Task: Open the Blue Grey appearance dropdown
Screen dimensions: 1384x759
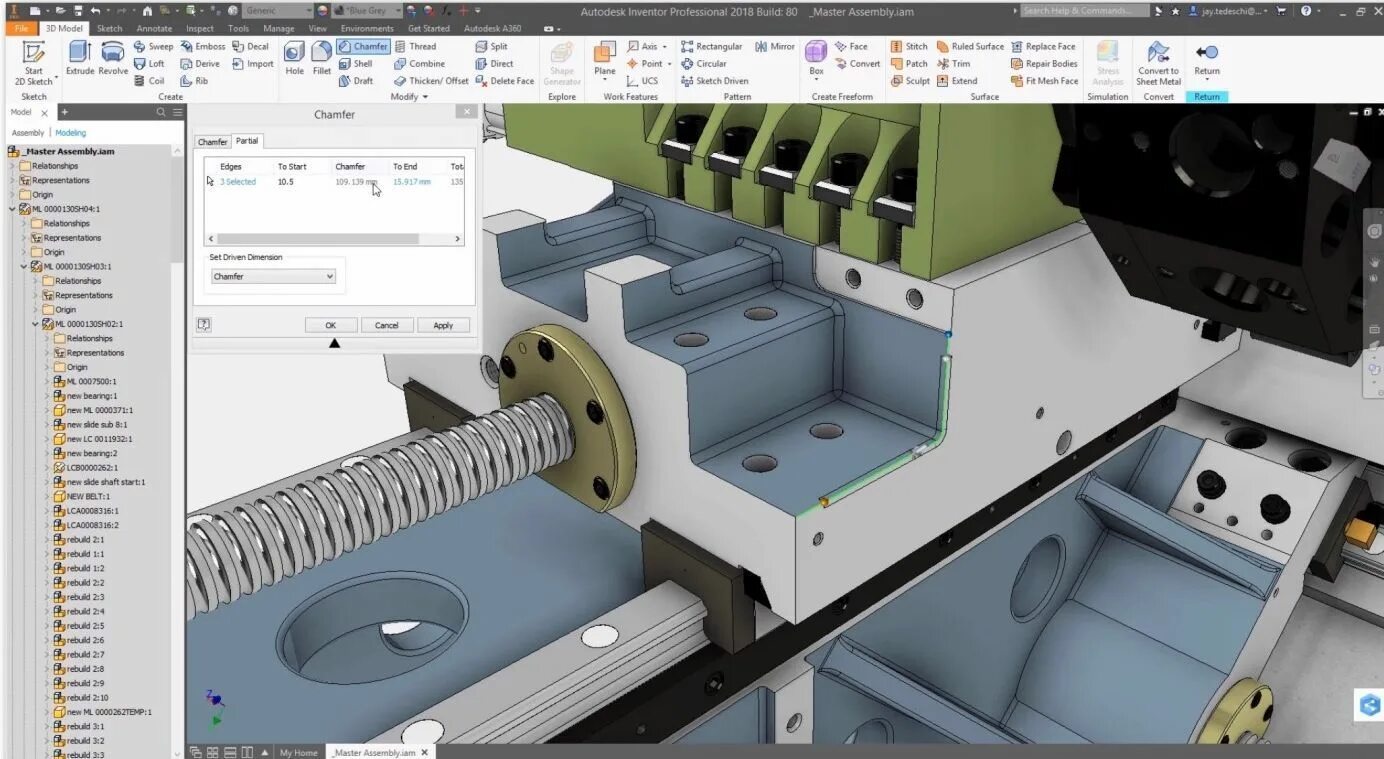Action: [x=397, y=10]
